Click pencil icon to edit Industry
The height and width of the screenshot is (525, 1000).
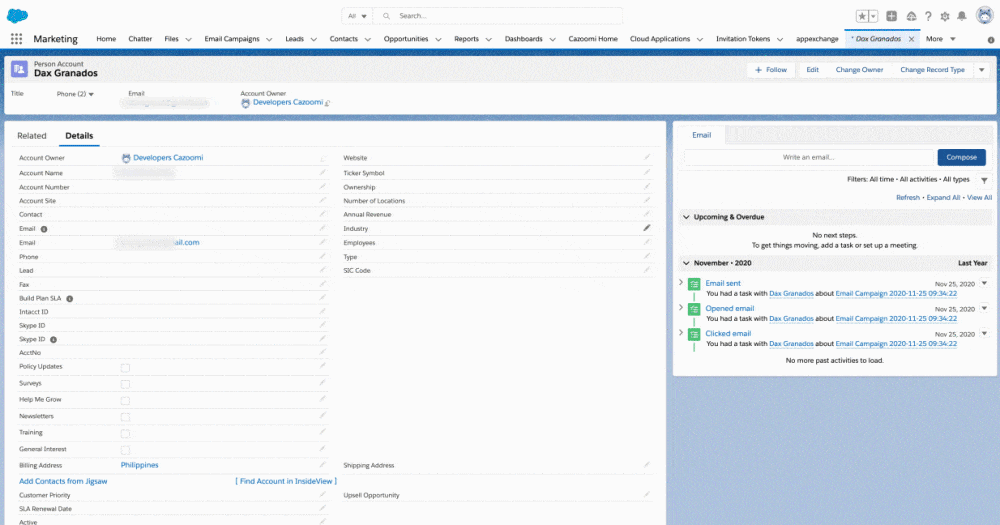click(647, 228)
